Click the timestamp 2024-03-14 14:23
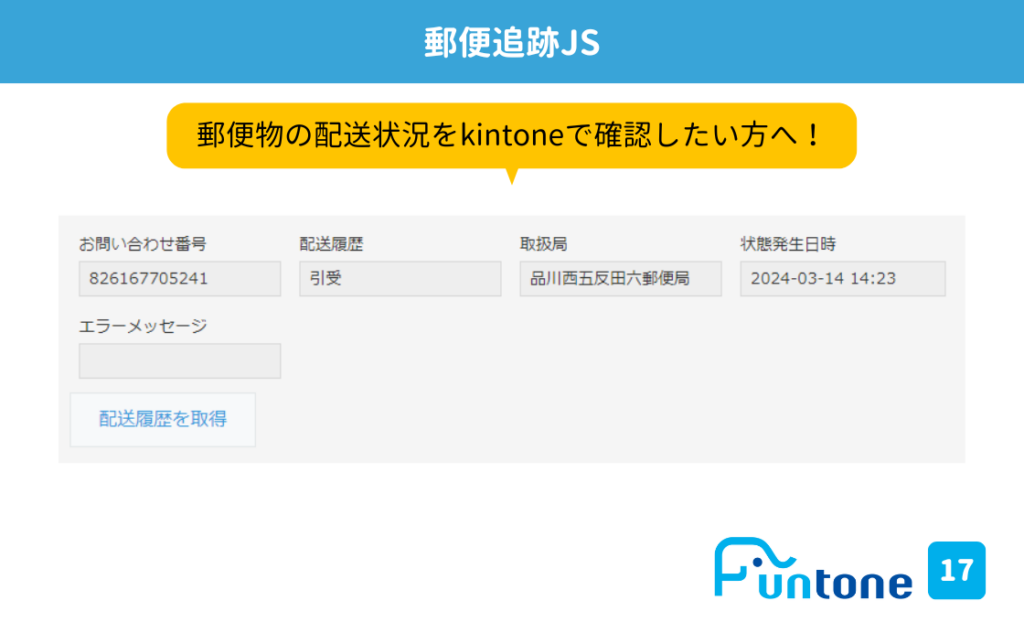The width and height of the screenshot is (1024, 633). point(843,279)
